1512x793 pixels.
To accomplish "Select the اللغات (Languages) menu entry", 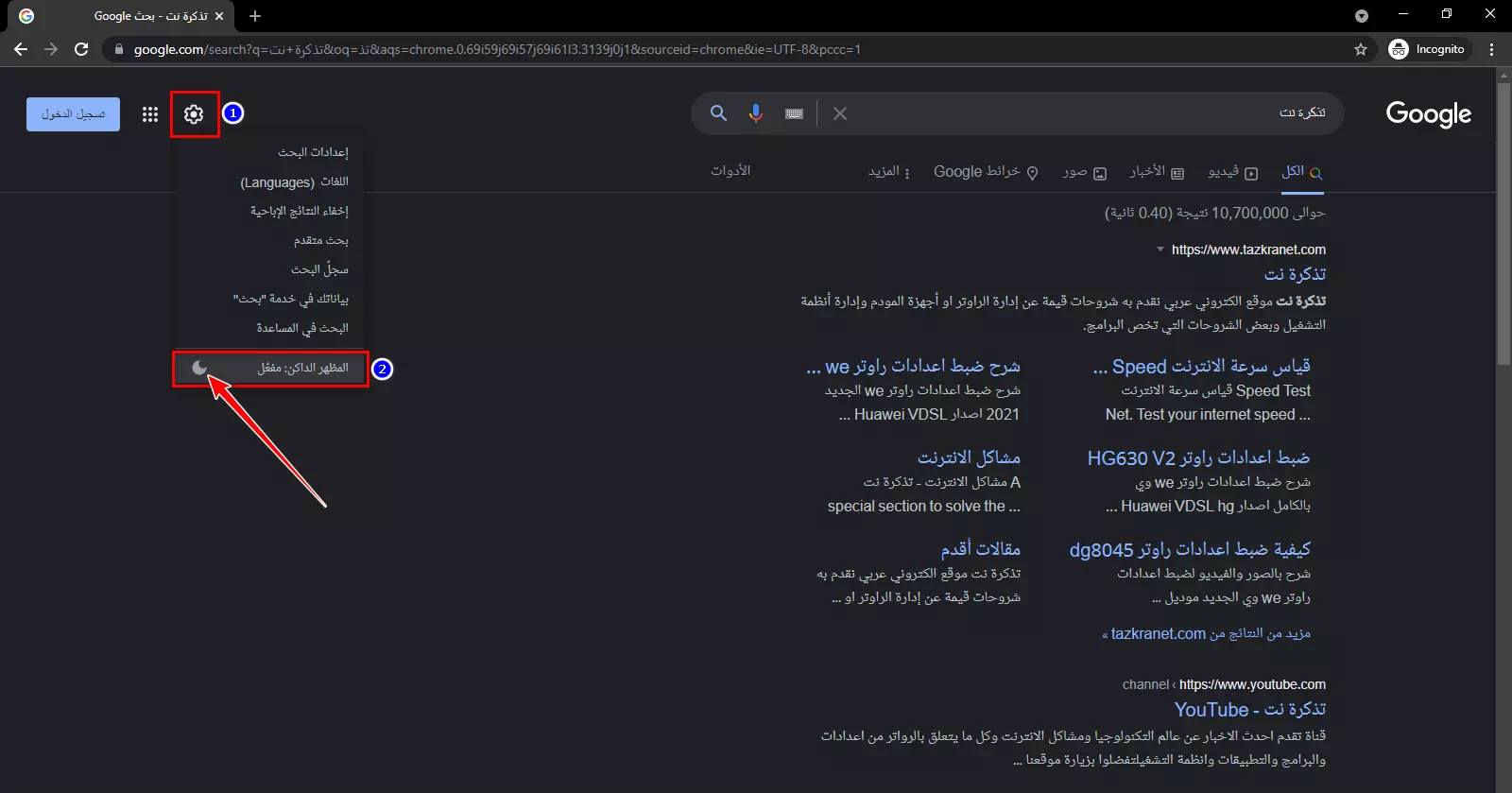I will click(x=294, y=181).
